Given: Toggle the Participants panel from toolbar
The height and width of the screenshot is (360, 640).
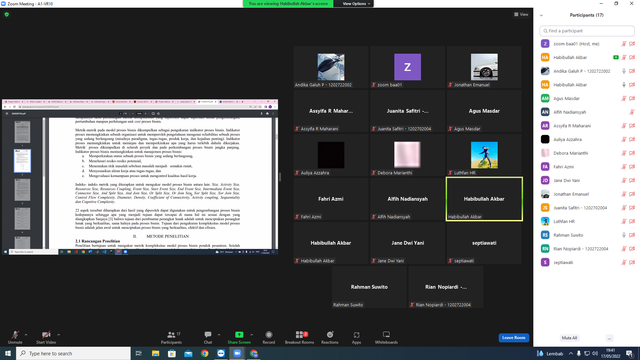Looking at the screenshot, I should click(171, 337).
